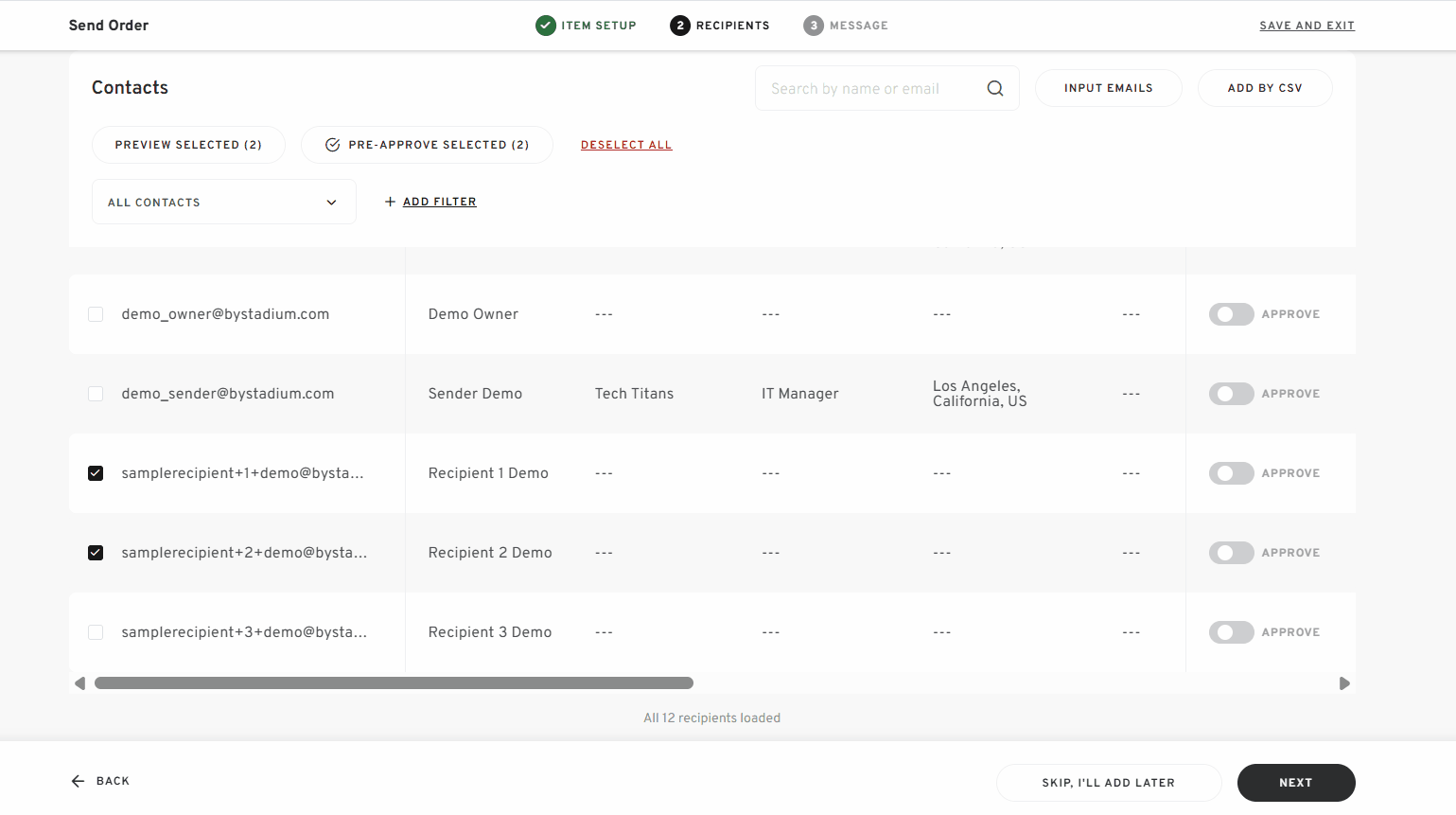Viewport: 1456px width, 815px height.
Task: Click Save and Exit link
Action: [x=1307, y=26]
